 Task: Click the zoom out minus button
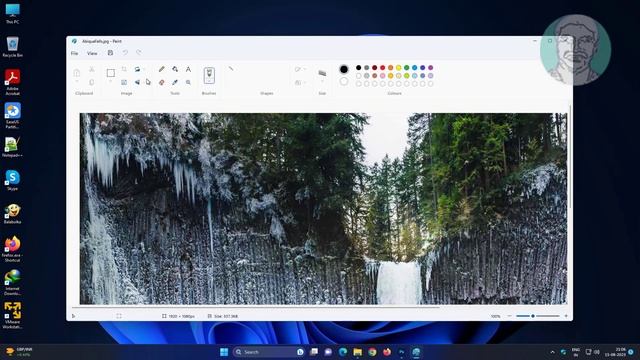click(x=509, y=316)
